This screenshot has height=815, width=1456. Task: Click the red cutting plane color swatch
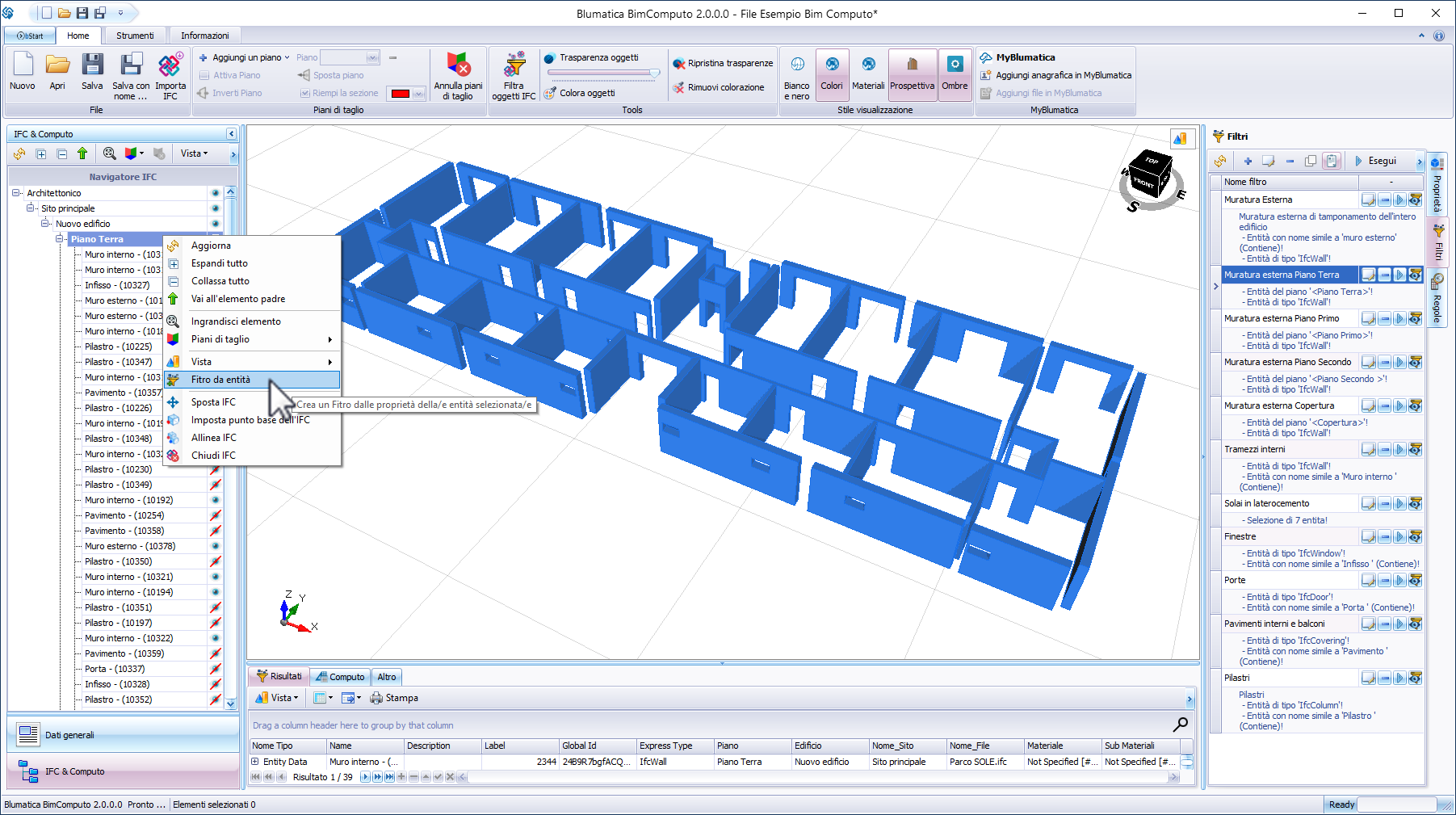400,94
